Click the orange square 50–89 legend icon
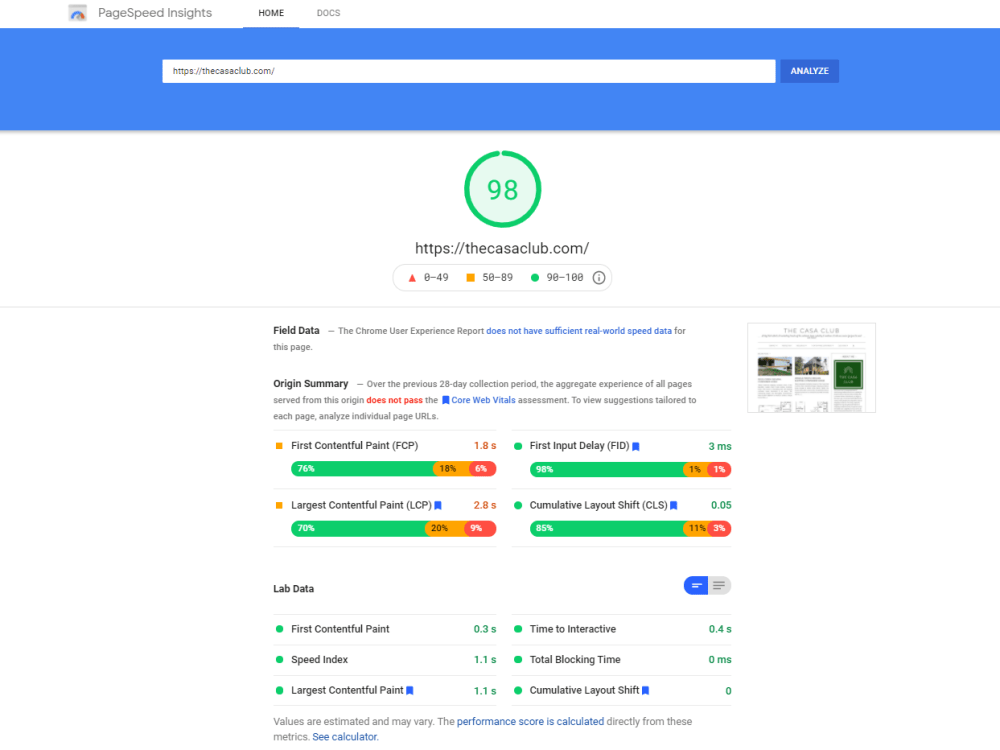Screen dimensions: 1000x750 click(471, 277)
